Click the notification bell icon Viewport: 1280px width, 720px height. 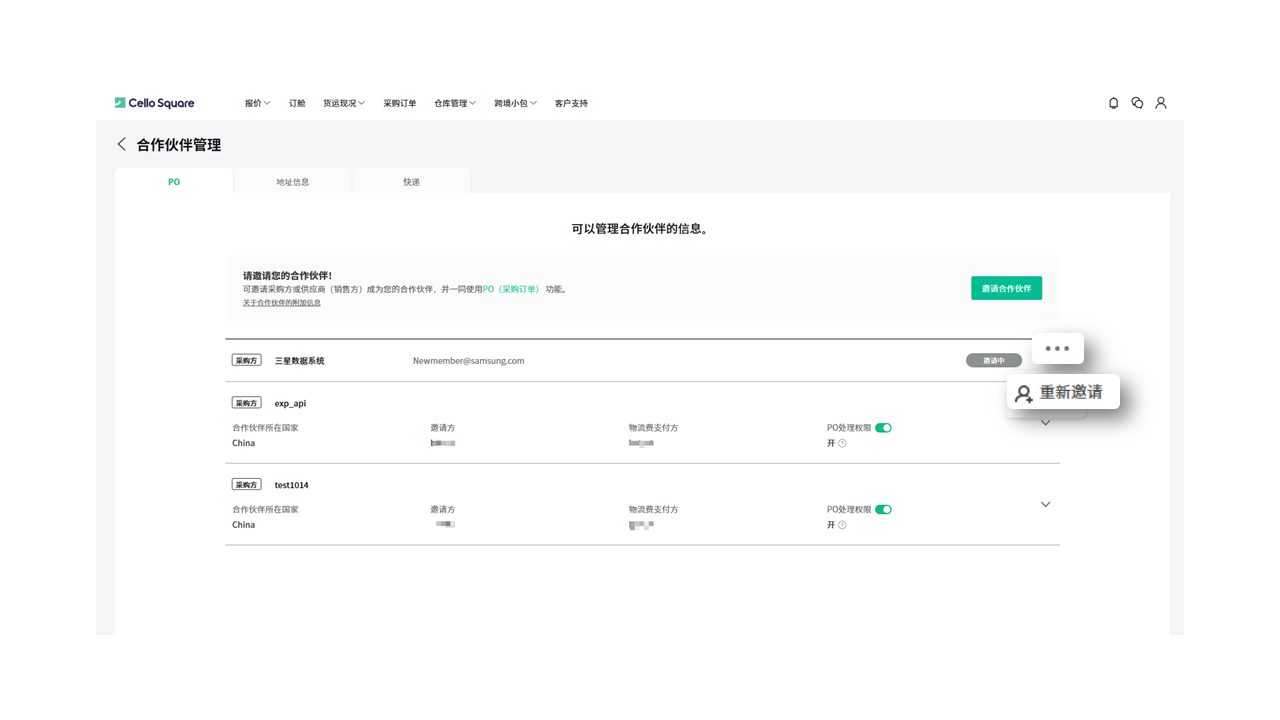(1113, 103)
